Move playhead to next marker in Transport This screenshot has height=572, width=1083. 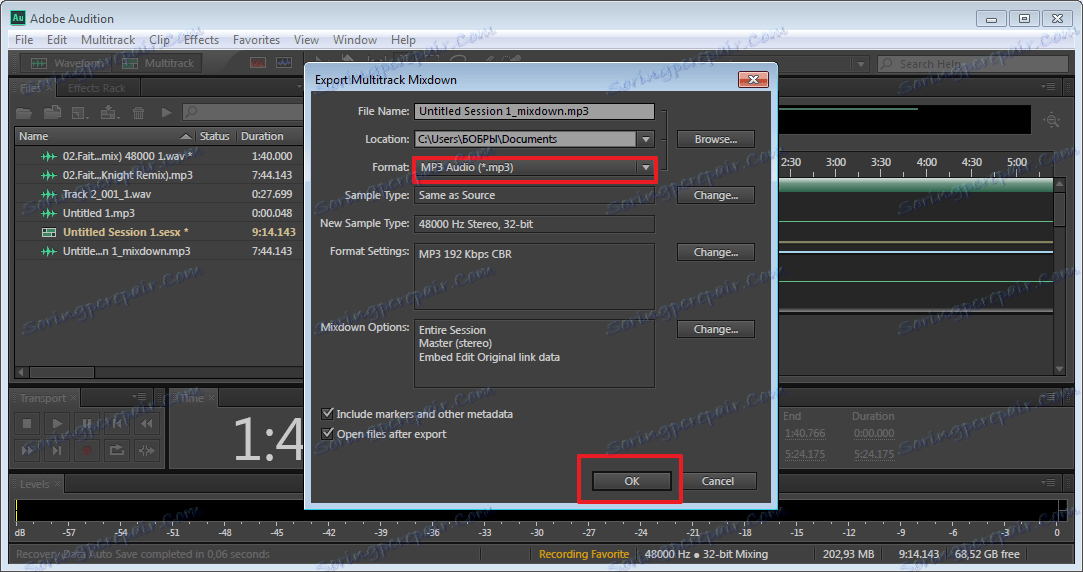click(x=57, y=450)
